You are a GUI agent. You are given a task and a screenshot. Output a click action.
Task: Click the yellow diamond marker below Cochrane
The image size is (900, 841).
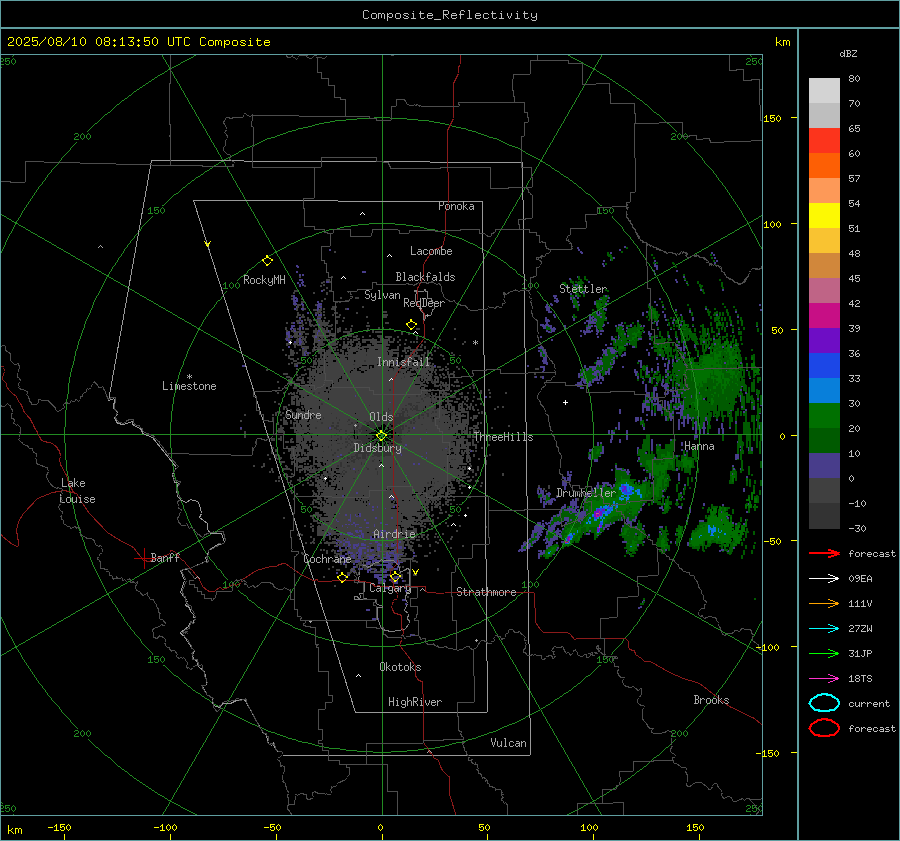342,577
